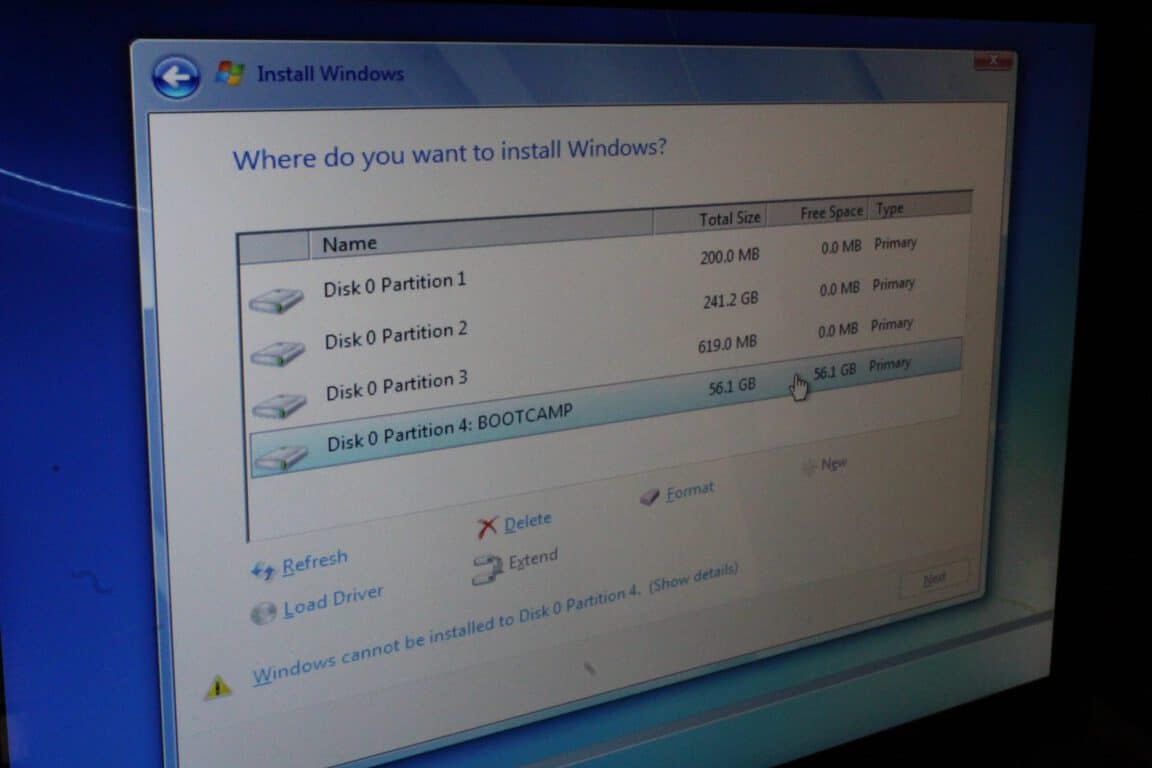This screenshot has height=768, width=1152.
Task: Sort by the Type column header
Action: (921, 206)
